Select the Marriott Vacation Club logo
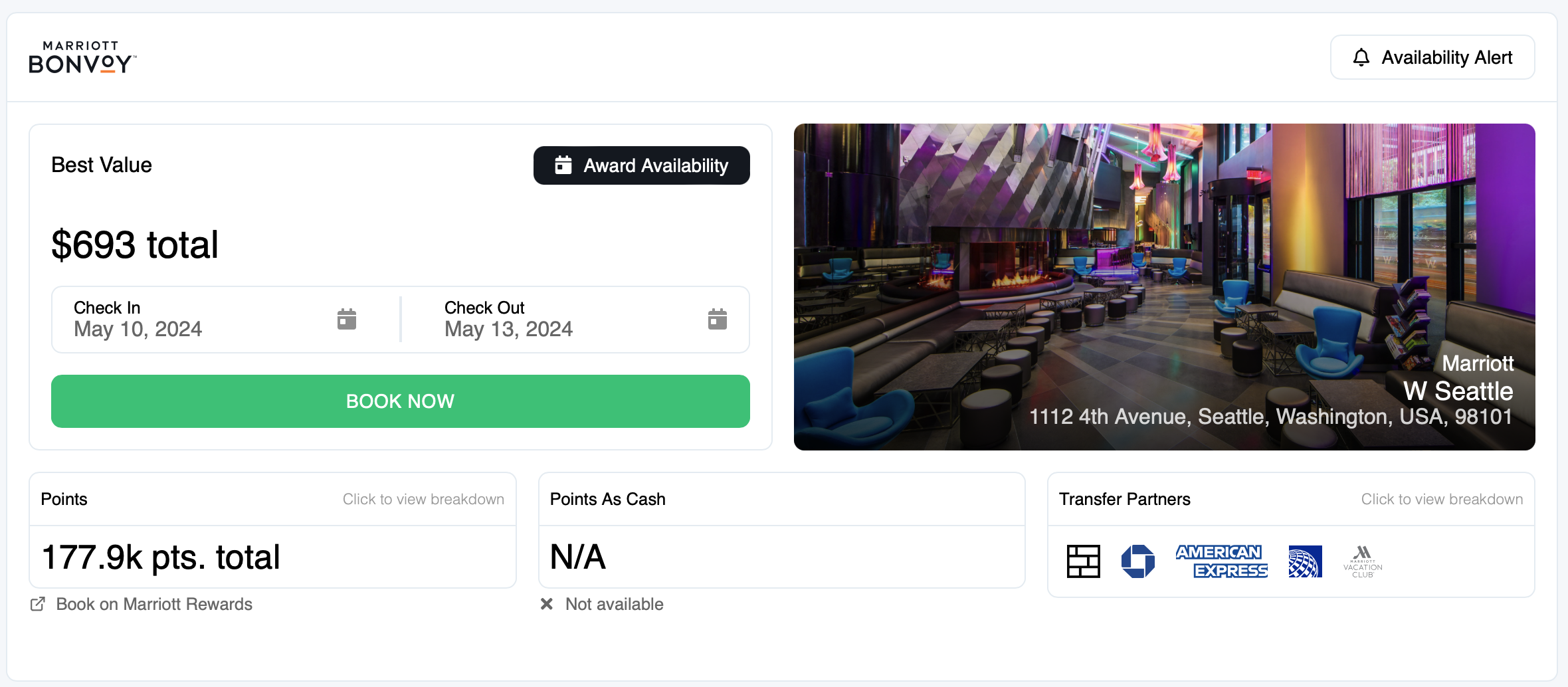This screenshot has width=1568, height=687. [1362, 562]
